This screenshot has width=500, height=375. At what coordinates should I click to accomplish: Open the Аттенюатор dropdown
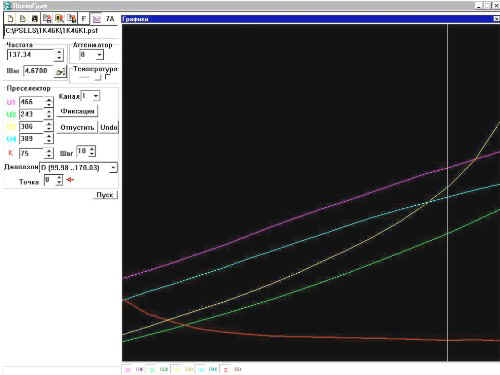pyautogui.click(x=100, y=55)
